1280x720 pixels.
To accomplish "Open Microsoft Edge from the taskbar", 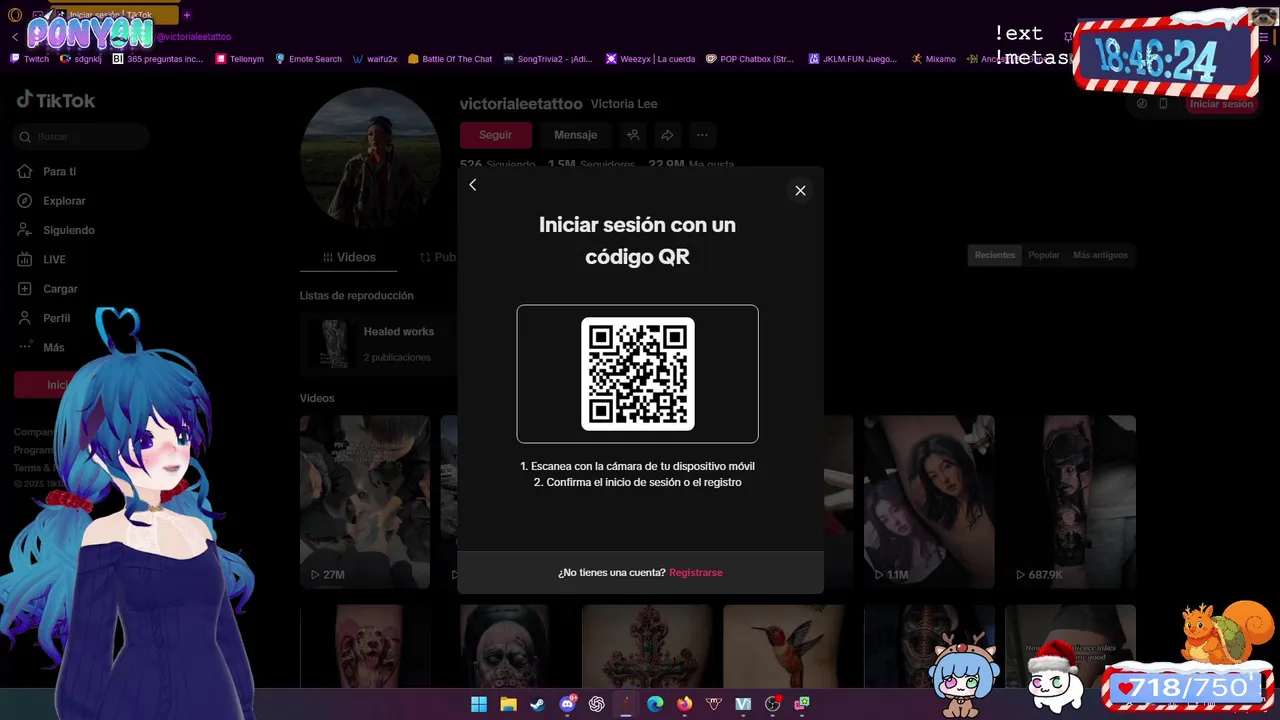I will (655, 704).
